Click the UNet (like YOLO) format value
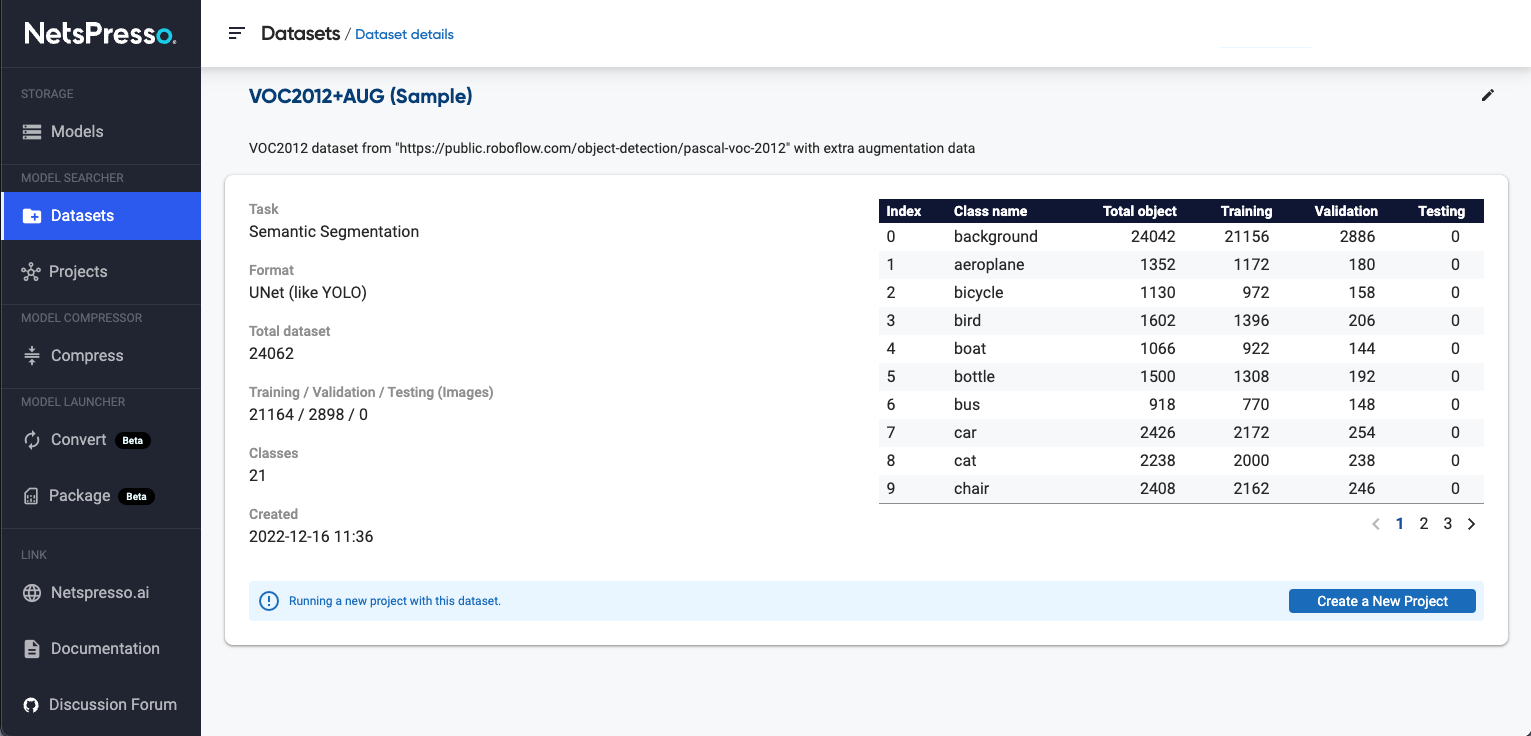The height and width of the screenshot is (736, 1531). pyautogui.click(x=308, y=293)
